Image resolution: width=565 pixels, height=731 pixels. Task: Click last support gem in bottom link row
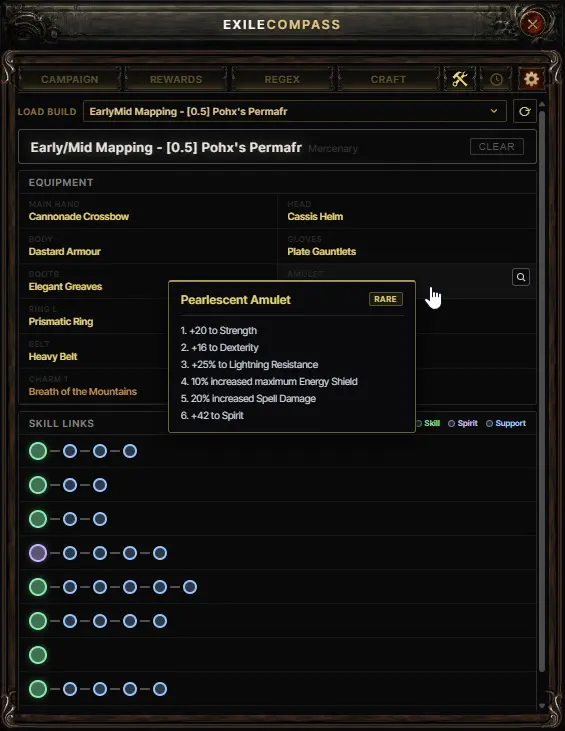160,689
